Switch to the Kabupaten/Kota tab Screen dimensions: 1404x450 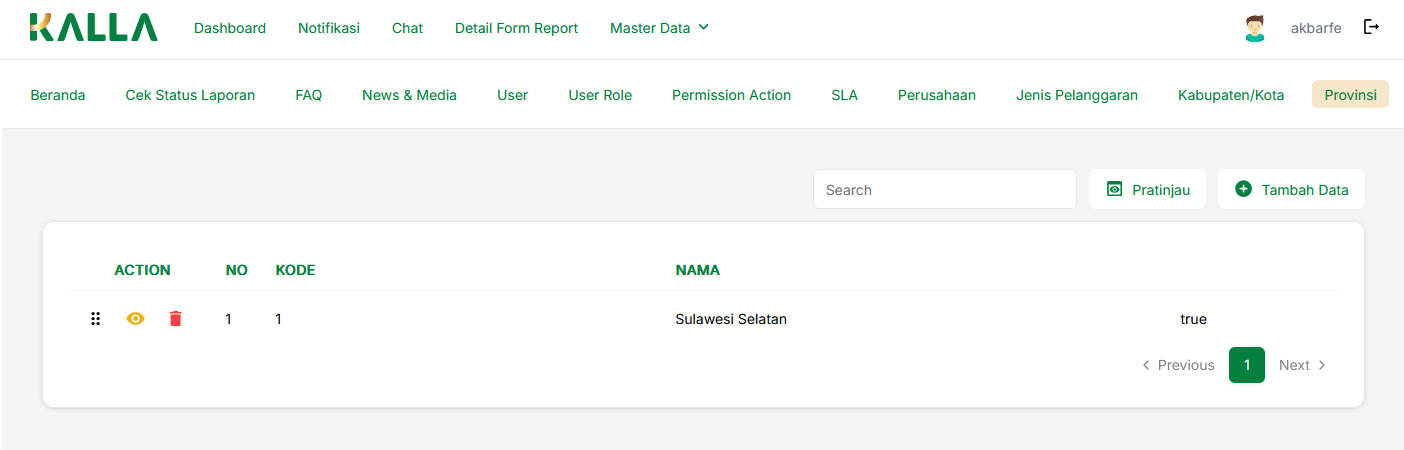point(1231,95)
